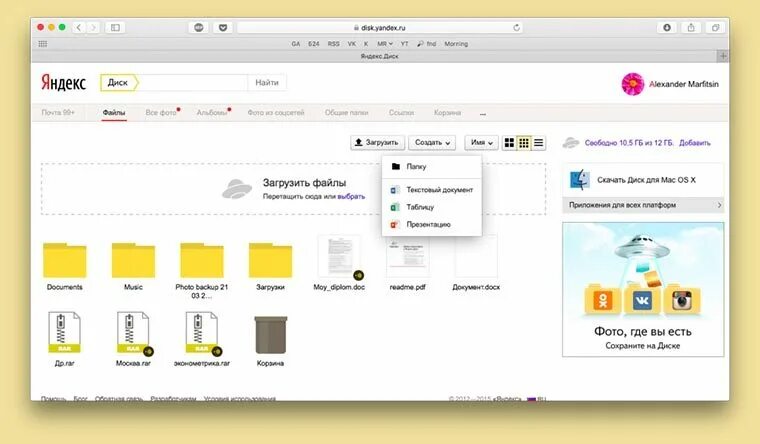This screenshot has height=444, width=760.
Task: Open the Ссылки tab
Action: point(401,112)
